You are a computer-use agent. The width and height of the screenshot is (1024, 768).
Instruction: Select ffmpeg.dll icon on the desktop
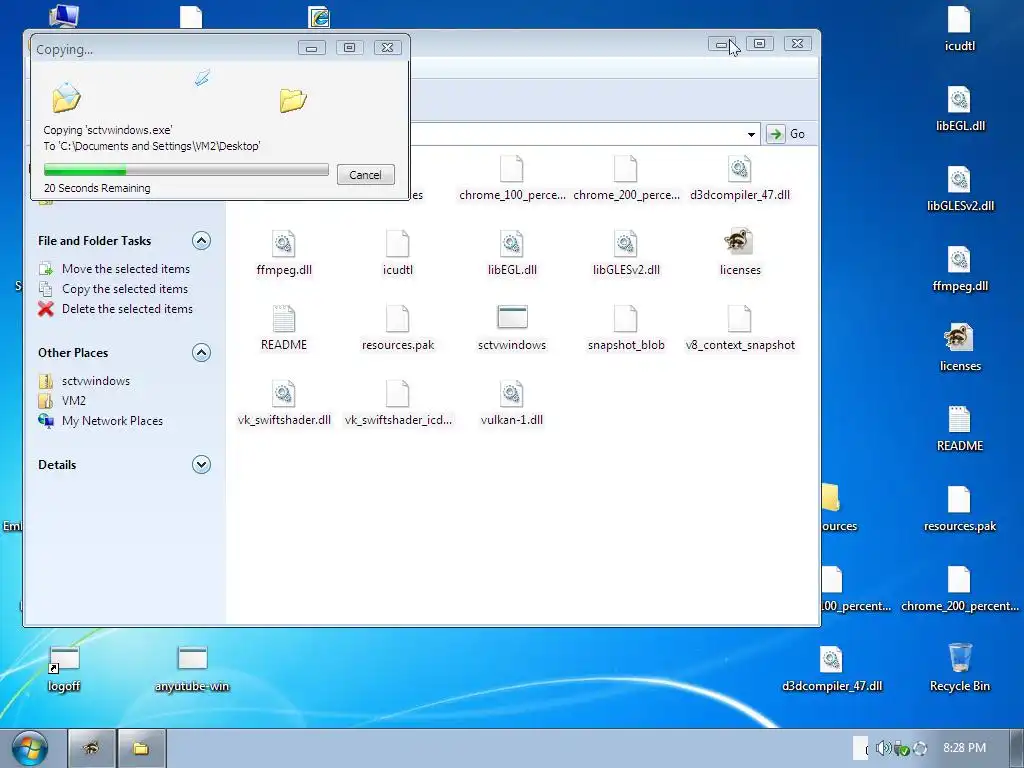[x=959, y=269]
